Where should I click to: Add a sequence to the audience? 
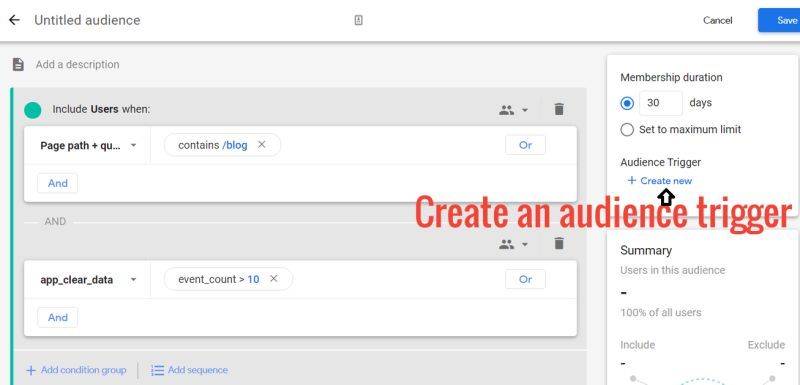pos(189,370)
